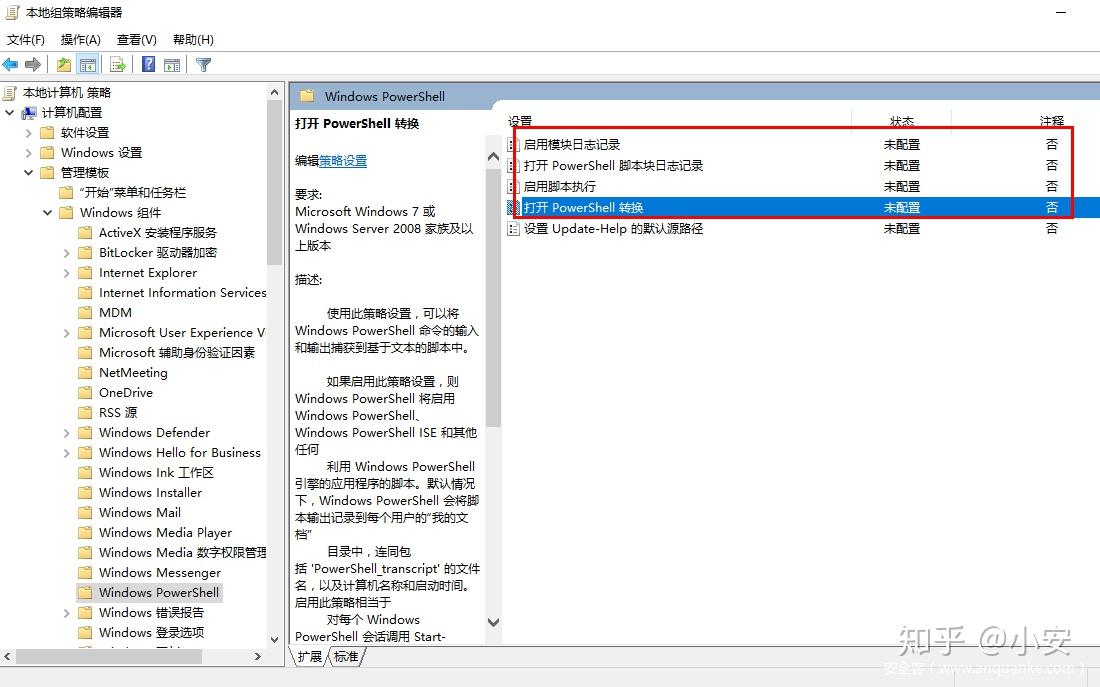Image resolution: width=1100 pixels, height=687 pixels.
Task: Select Microsoft 辅助身份验证因素 folder
Action: pyautogui.click(x=177, y=352)
